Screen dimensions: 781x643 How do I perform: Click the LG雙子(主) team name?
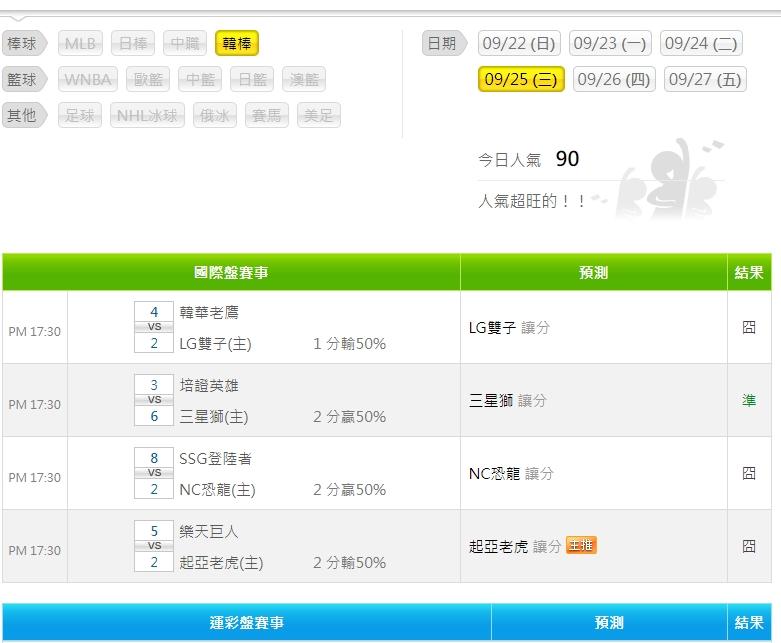click(x=216, y=344)
